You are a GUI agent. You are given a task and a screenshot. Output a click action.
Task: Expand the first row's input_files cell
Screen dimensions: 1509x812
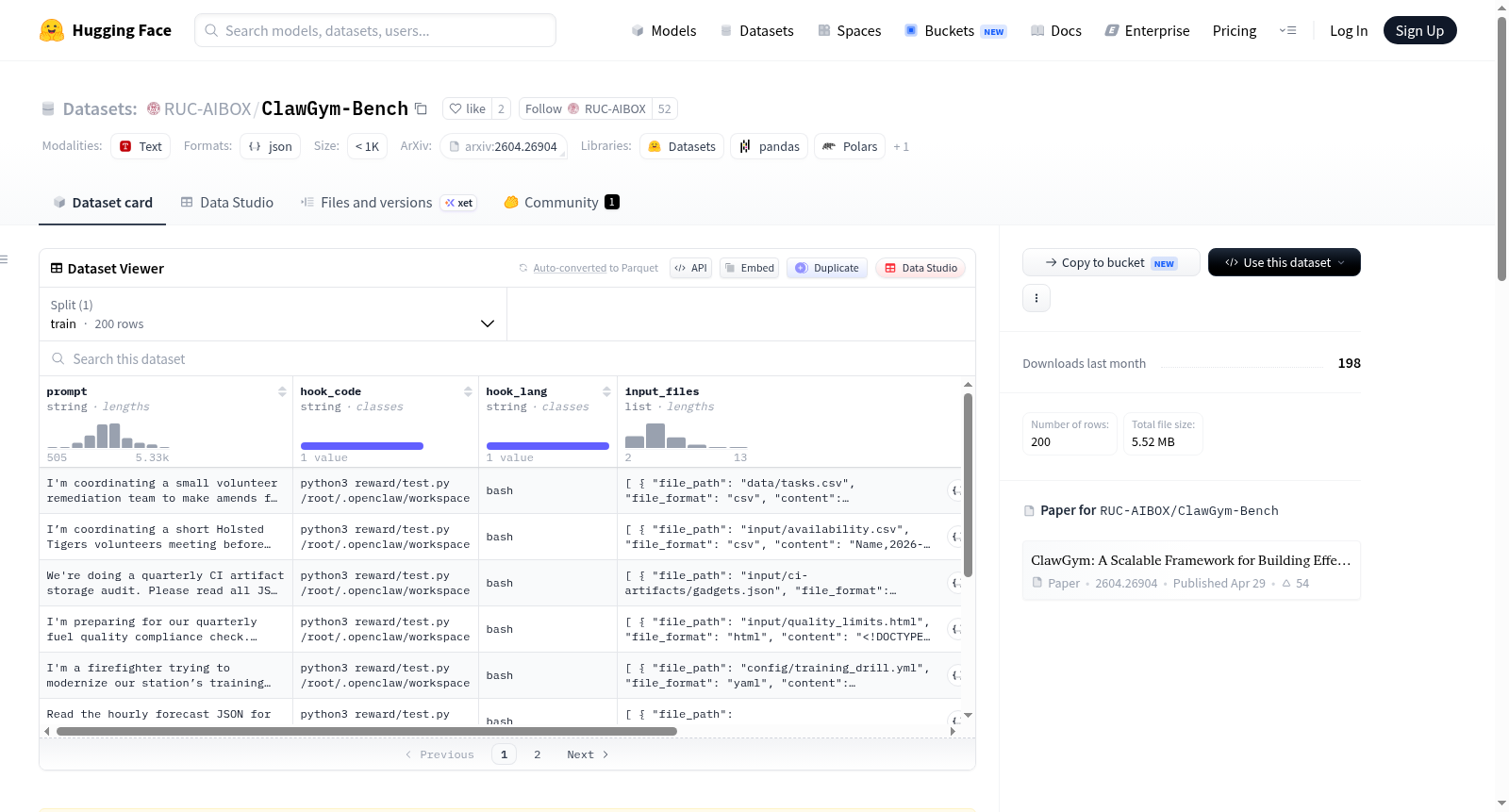(954, 490)
